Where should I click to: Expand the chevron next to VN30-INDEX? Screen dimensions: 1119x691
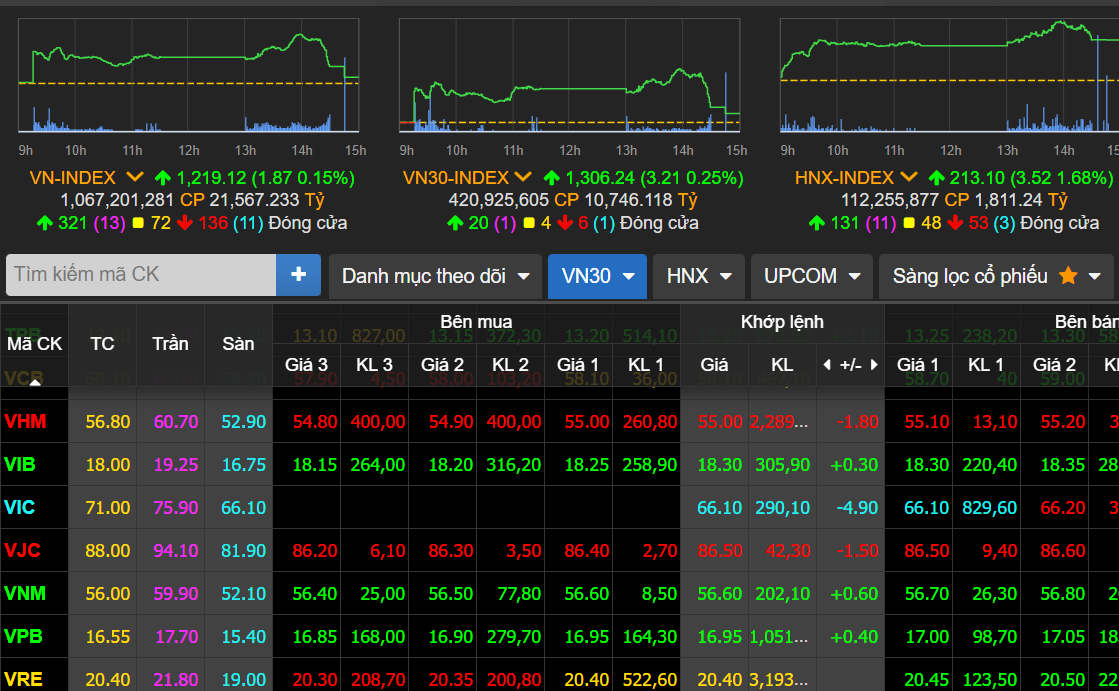coord(523,177)
